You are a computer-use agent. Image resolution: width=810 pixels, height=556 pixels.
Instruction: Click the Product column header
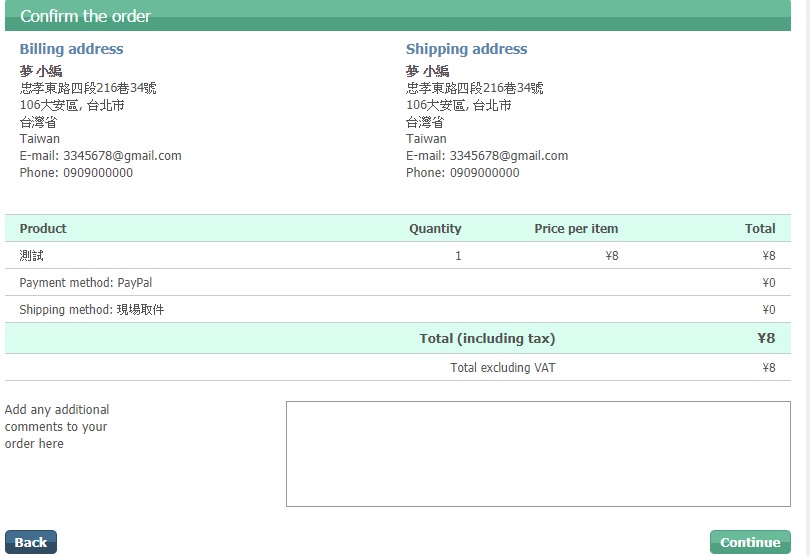43,229
